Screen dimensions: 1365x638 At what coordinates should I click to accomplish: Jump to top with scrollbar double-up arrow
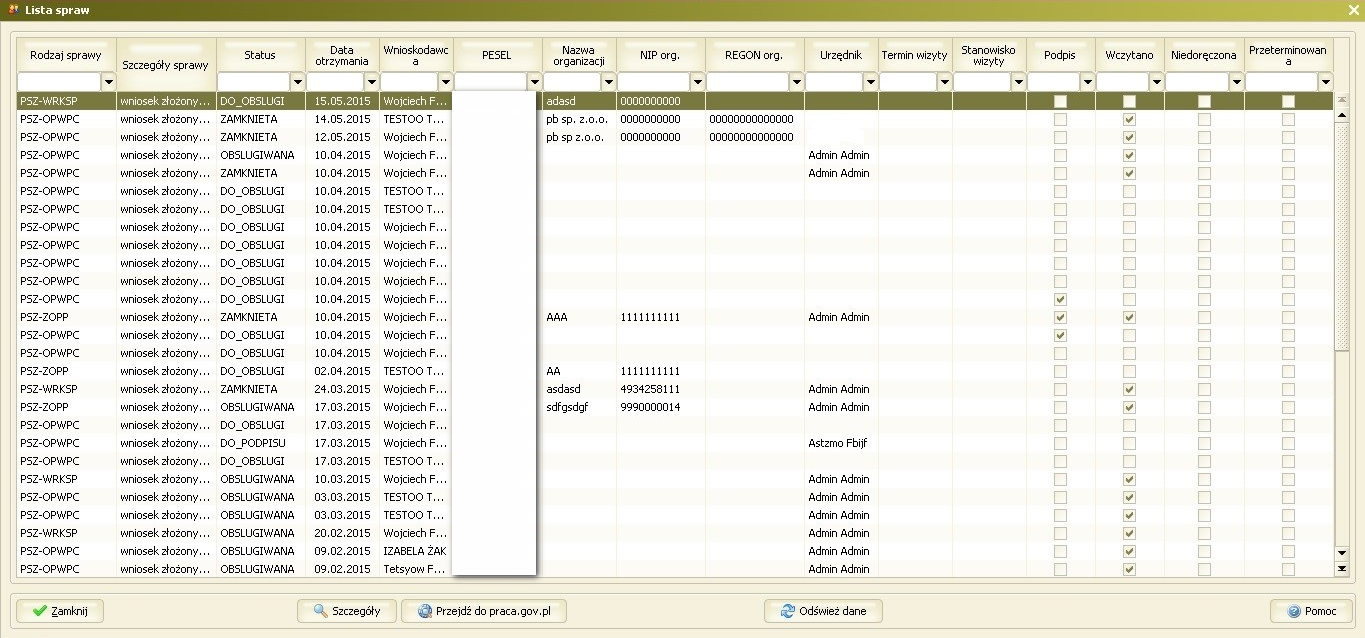pos(1342,100)
